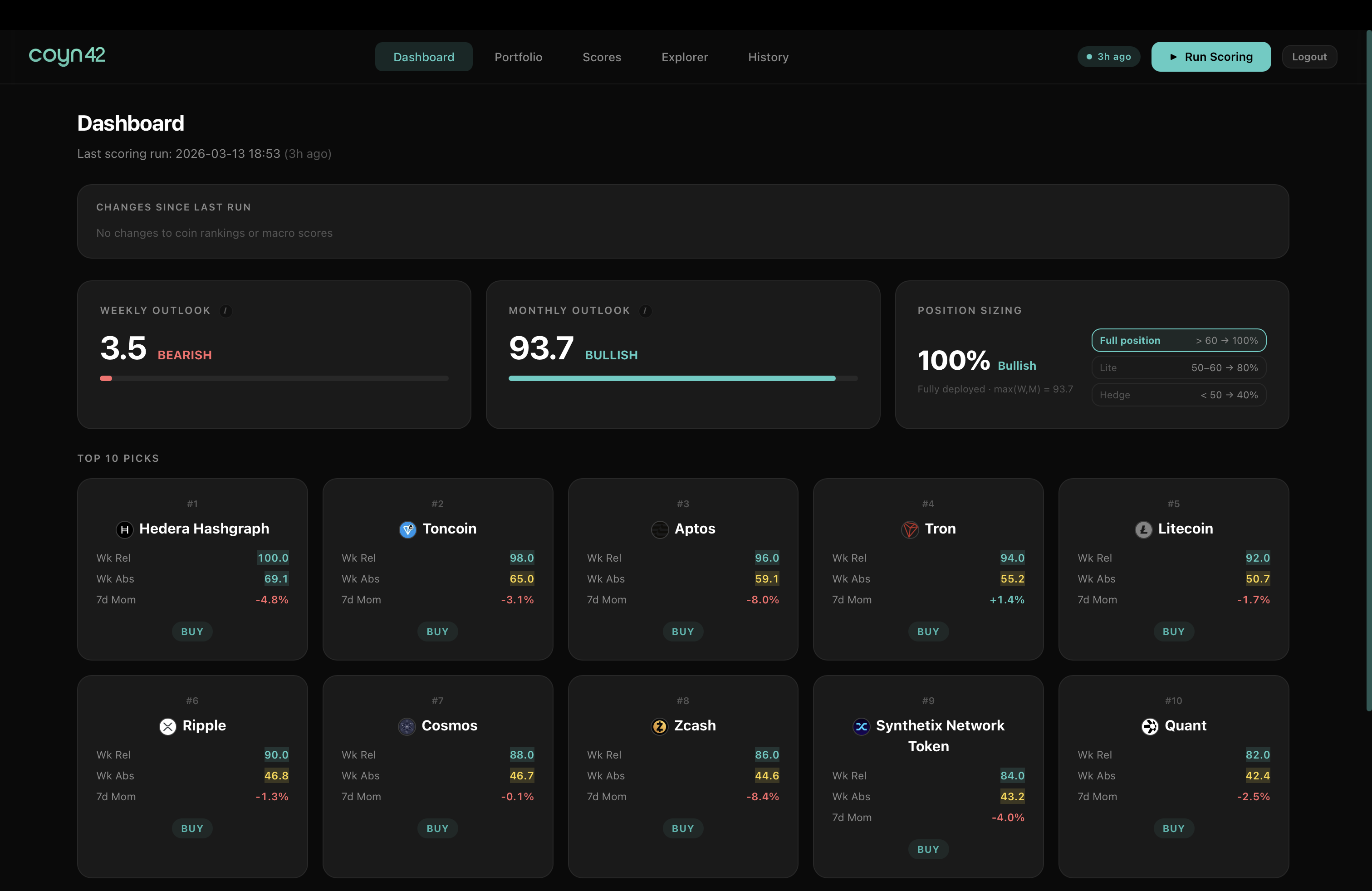Click the 3h ago status badge
1372x891 pixels.
click(x=1108, y=56)
